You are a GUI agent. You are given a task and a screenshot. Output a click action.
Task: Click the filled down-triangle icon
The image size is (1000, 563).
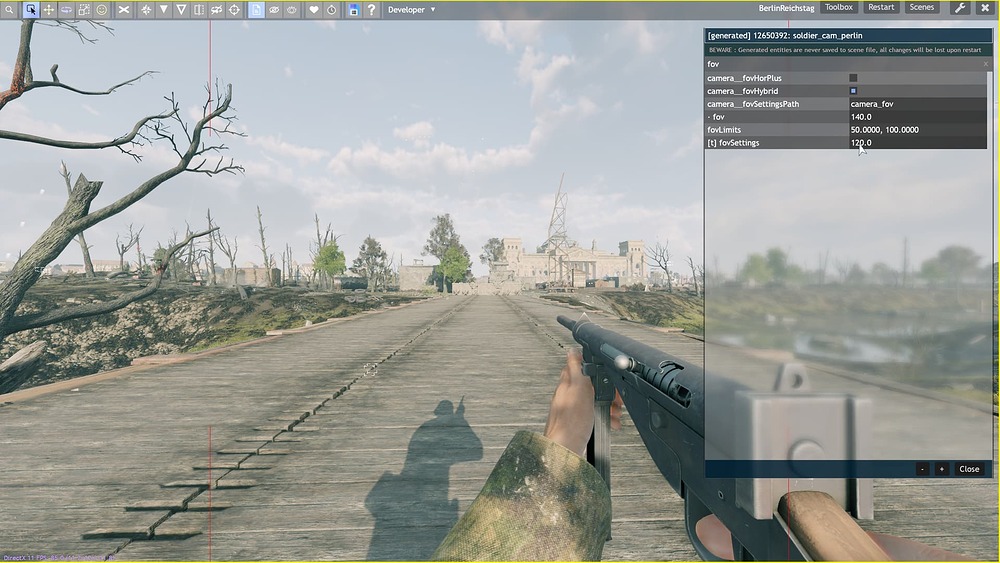click(x=164, y=10)
